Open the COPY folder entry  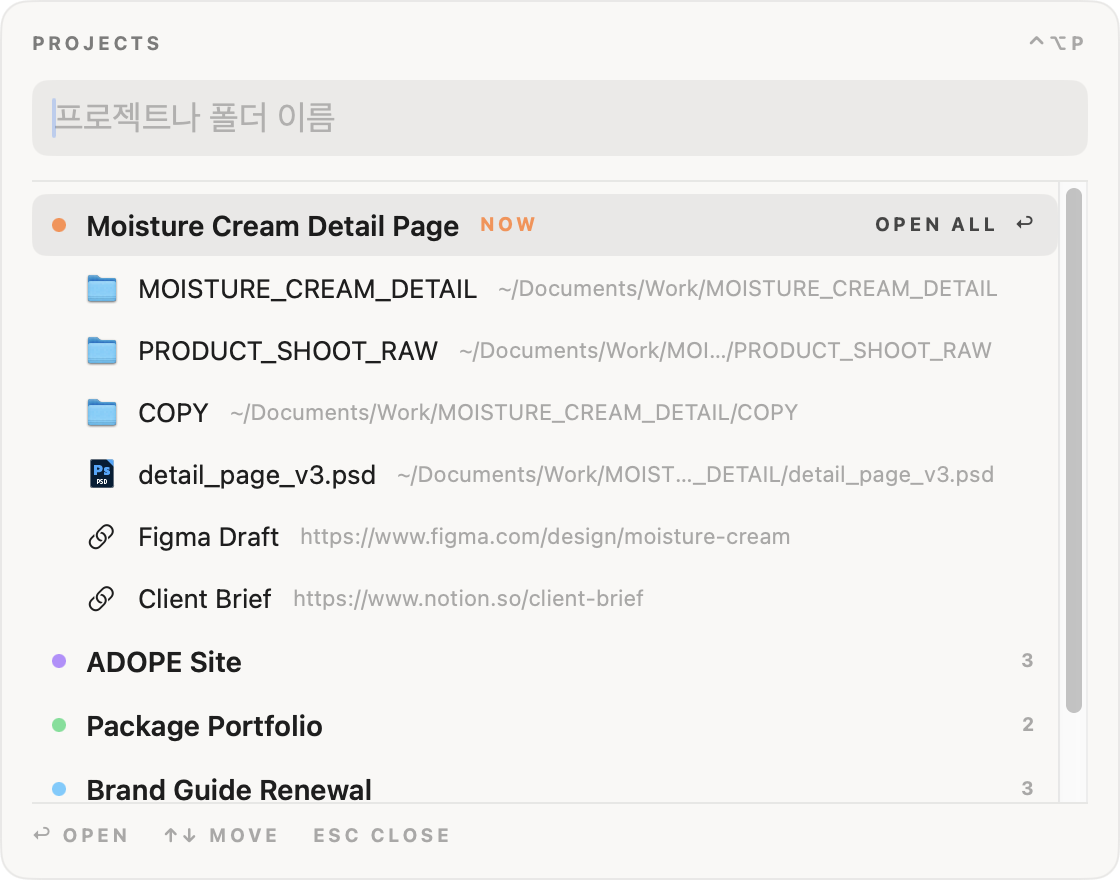544,413
